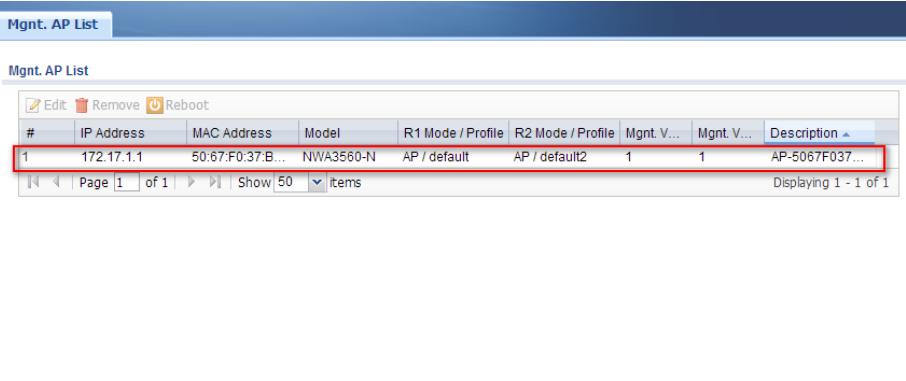The image size is (906, 381).
Task: Click the Edit pencil icon
Action: coord(33,105)
